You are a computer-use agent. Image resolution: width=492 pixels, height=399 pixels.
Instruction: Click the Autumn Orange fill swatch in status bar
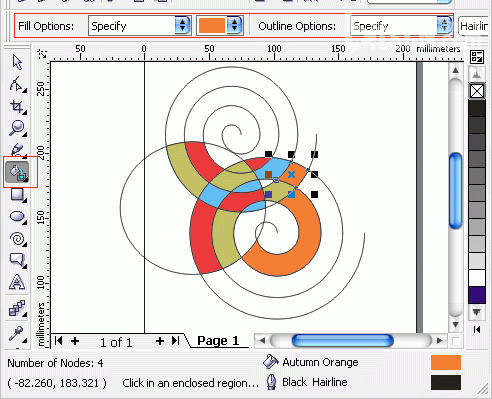click(x=446, y=362)
